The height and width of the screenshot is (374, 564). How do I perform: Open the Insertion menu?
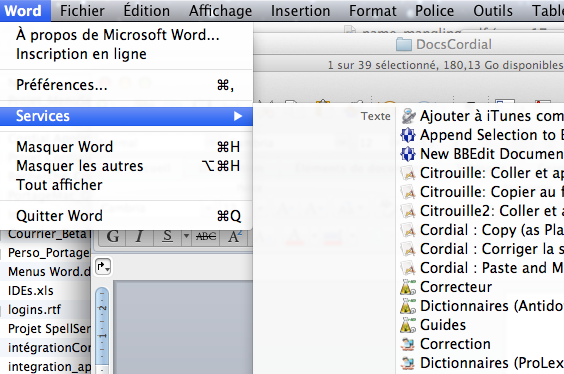tap(300, 11)
